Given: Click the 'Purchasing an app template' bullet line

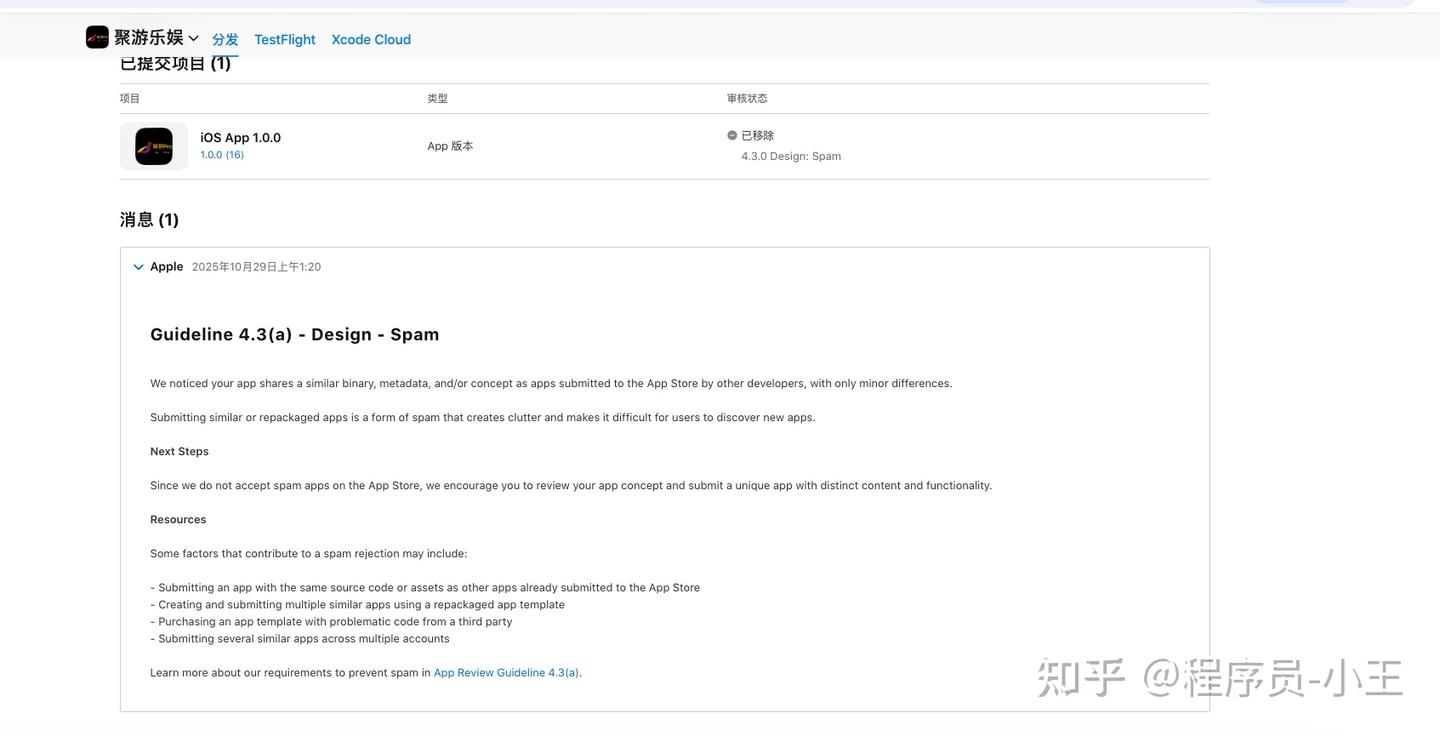Looking at the screenshot, I should coord(331,622).
